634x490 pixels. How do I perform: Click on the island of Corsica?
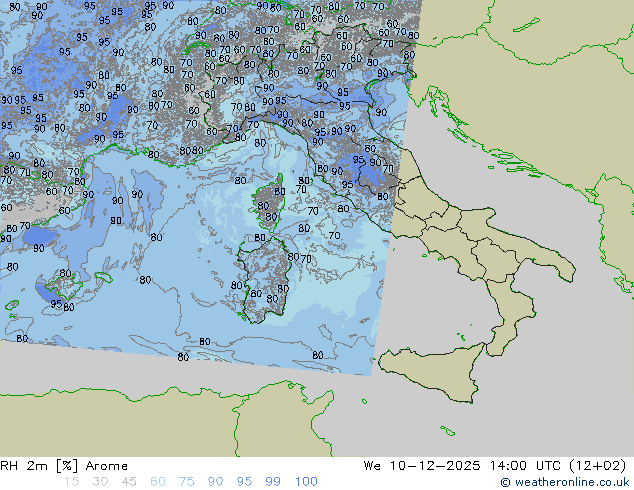269,202
